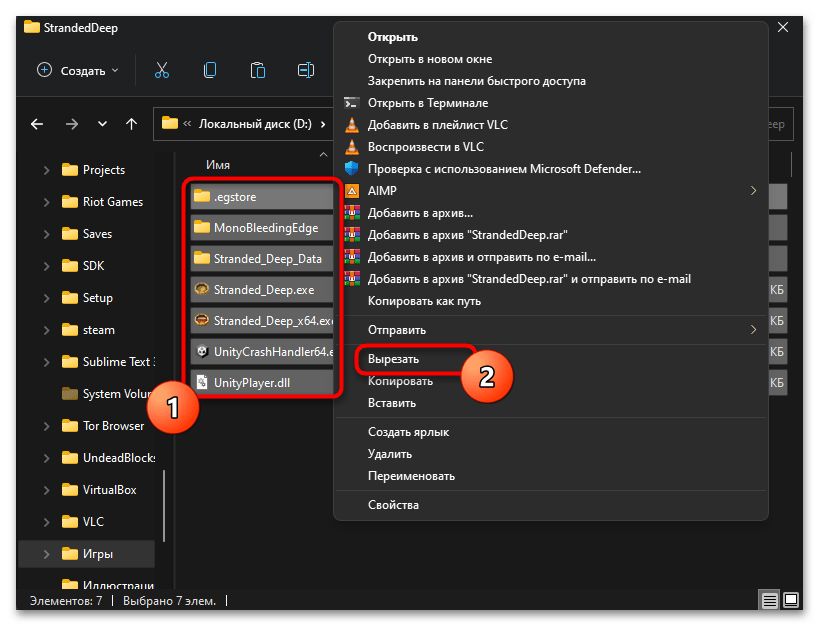
Task: Expand the Projects folder tree node
Action: click(x=46, y=170)
